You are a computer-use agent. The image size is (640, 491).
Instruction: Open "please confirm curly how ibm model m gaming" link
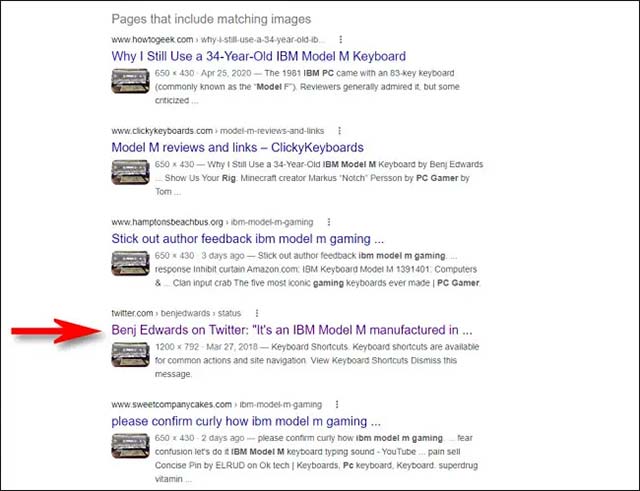click(246, 421)
